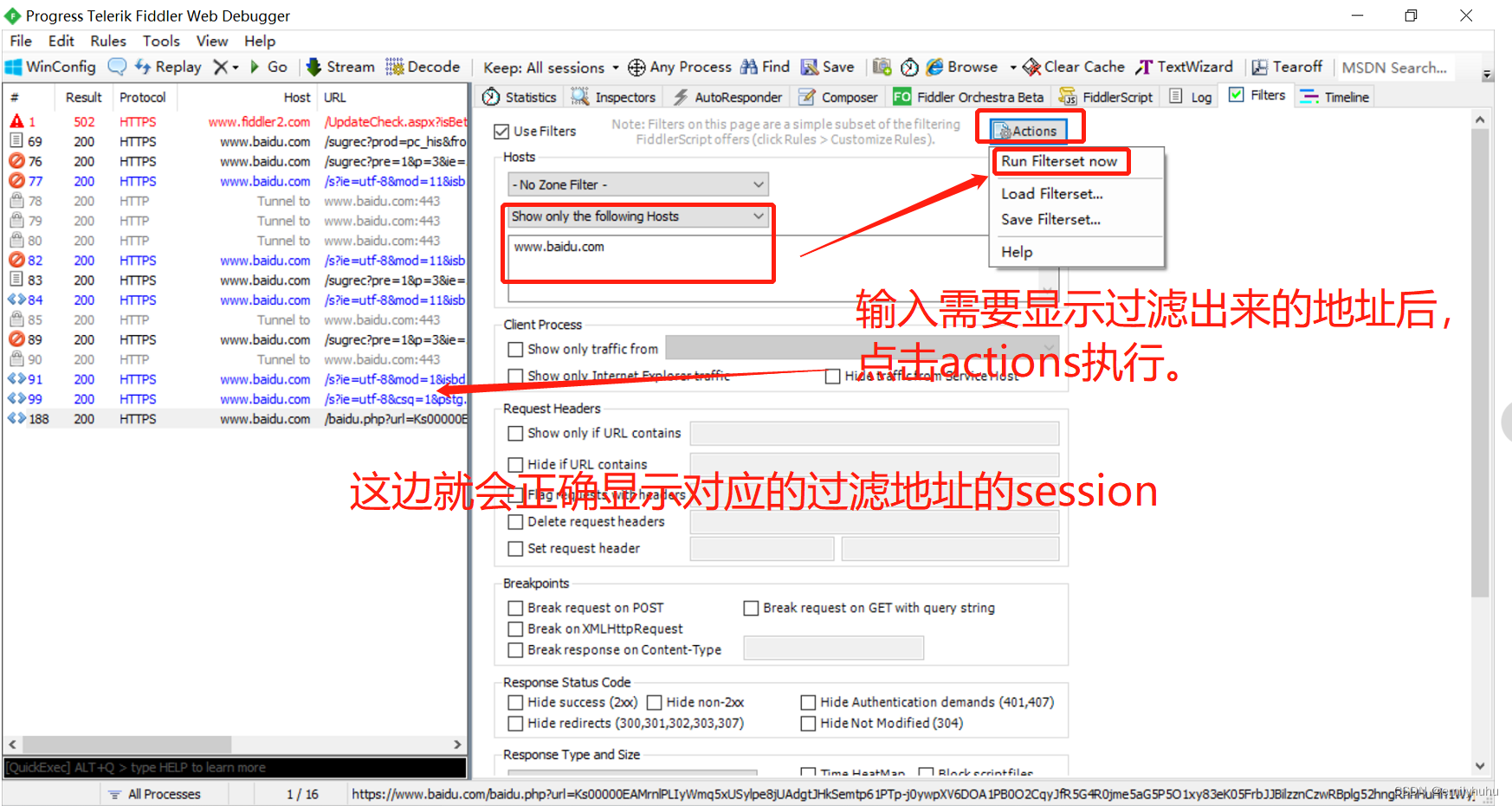
Task: Open TextWizard tool
Action: [x=1184, y=67]
